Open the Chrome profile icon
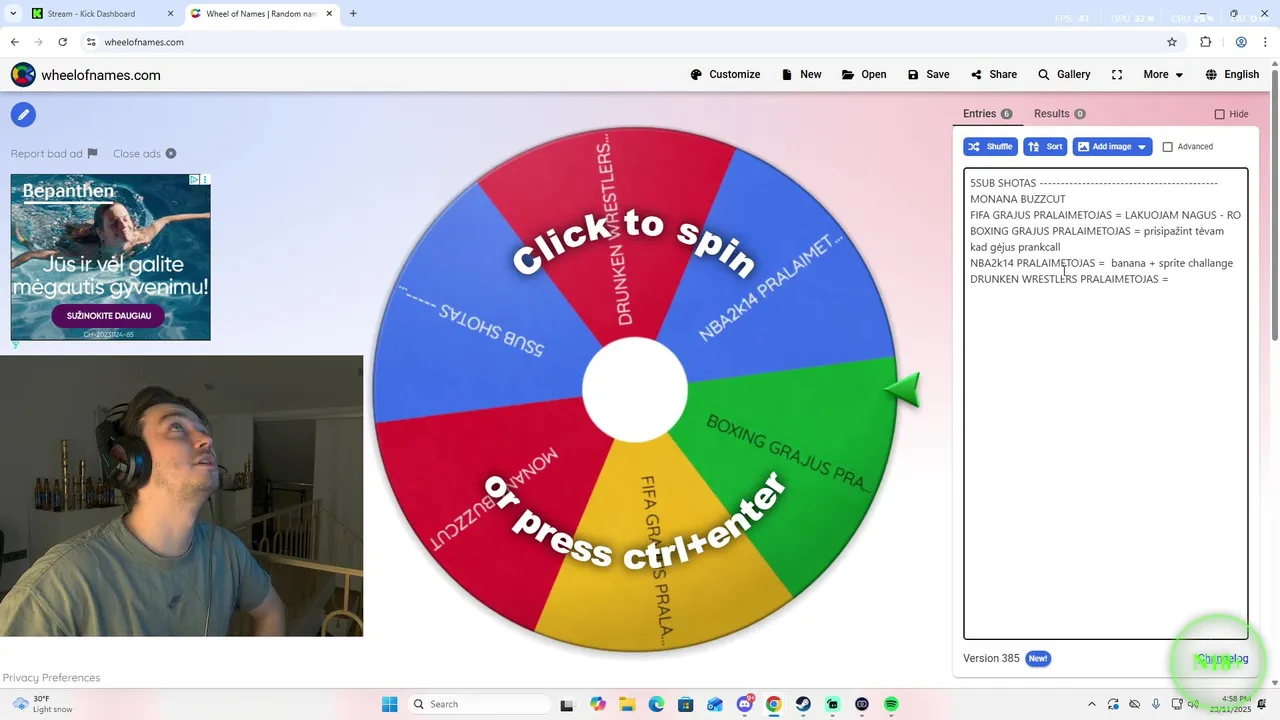The width and height of the screenshot is (1280, 720). [1241, 42]
